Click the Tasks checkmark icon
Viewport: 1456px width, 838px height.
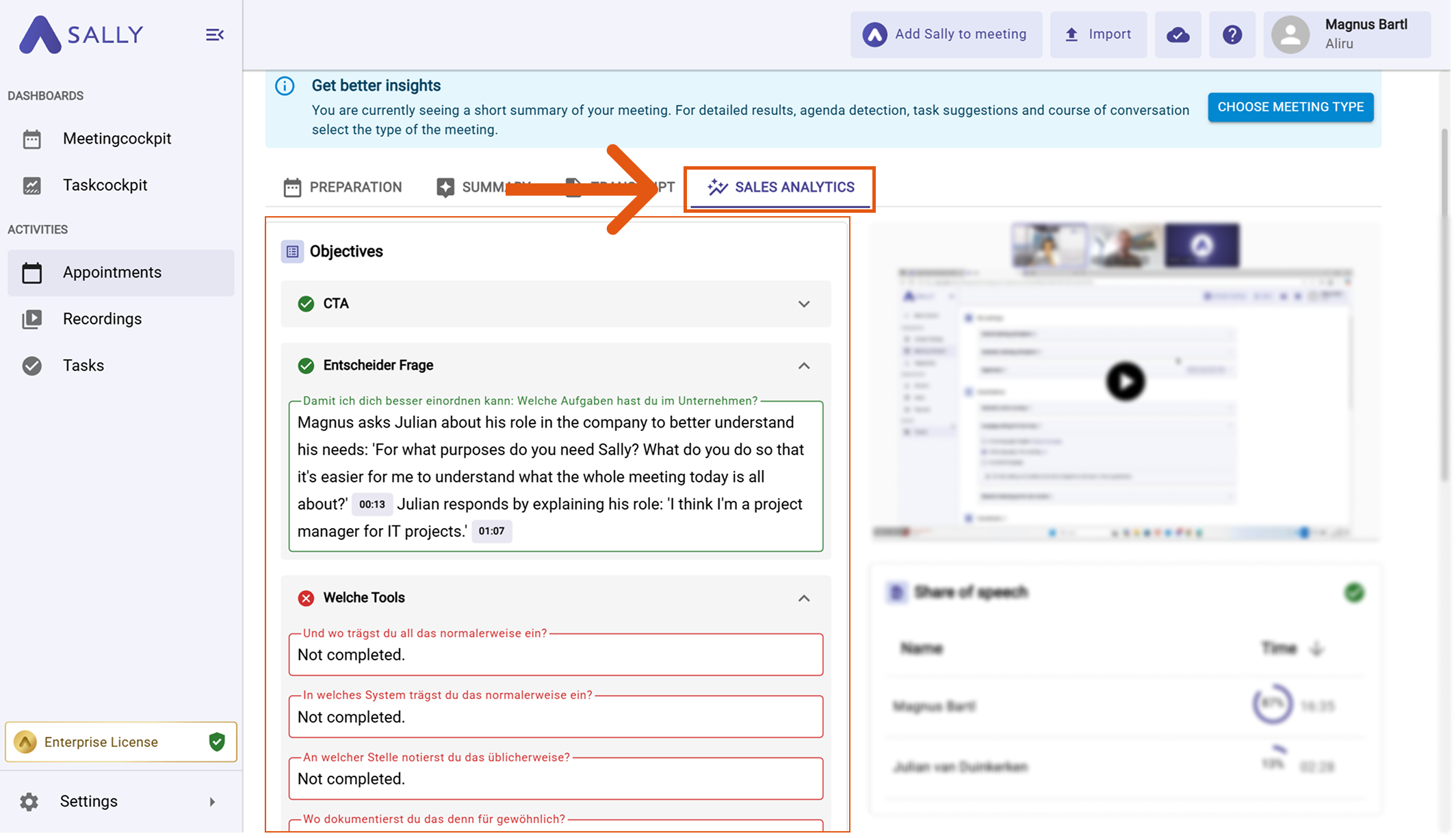(x=31, y=365)
